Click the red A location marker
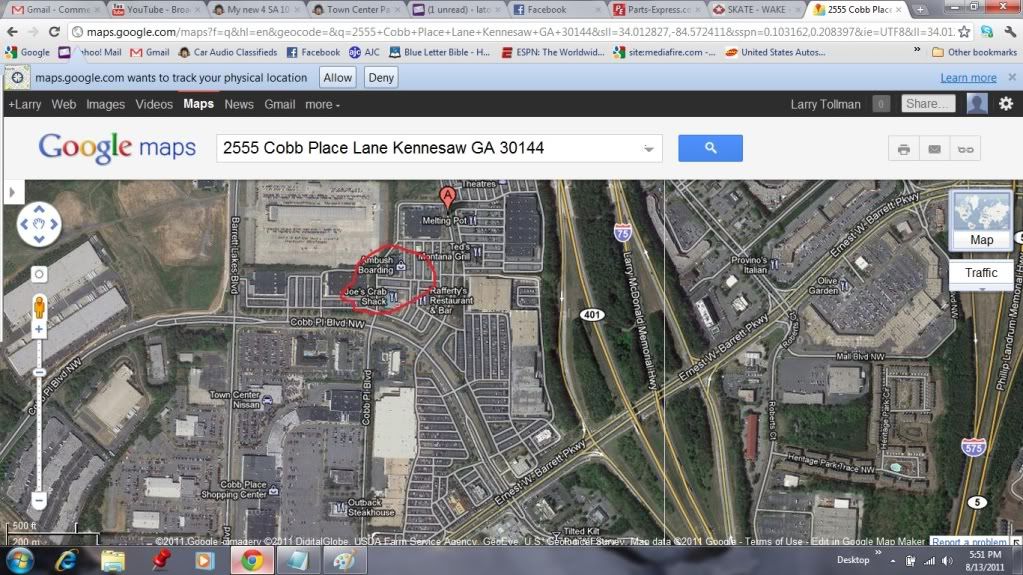The width and height of the screenshot is (1023, 575). click(x=447, y=196)
